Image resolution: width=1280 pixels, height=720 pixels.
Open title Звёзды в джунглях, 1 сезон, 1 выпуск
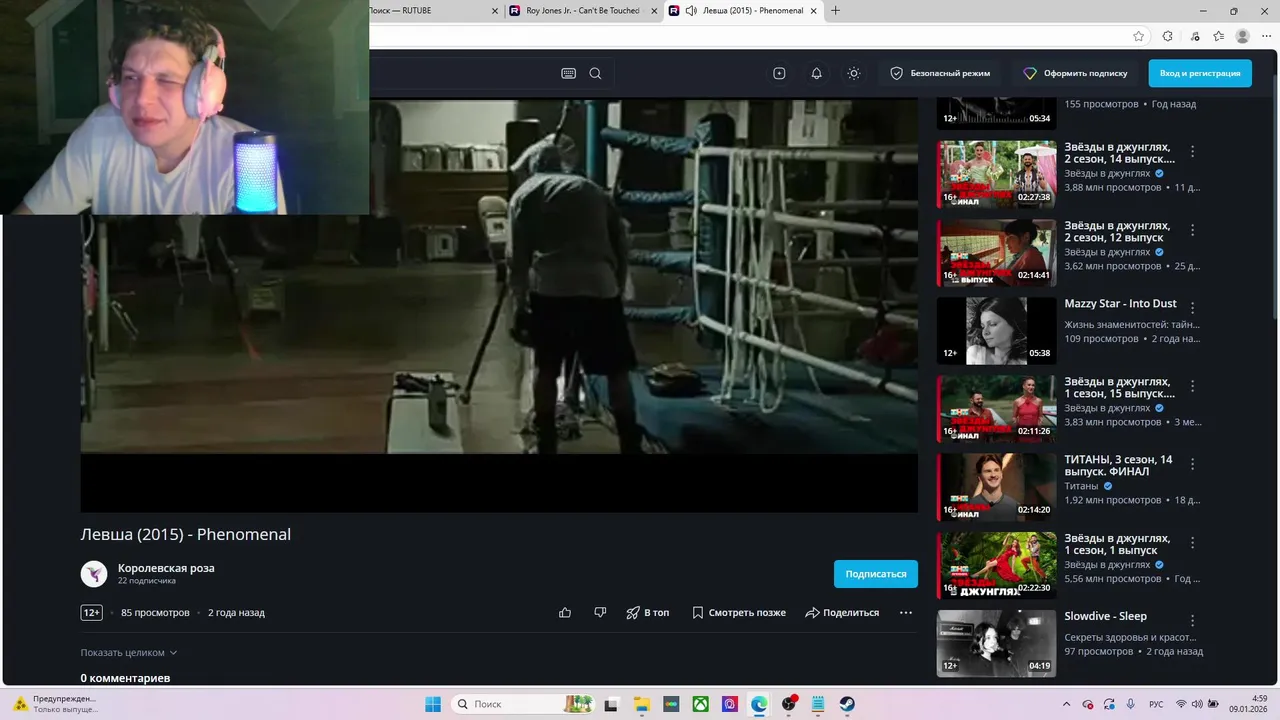pos(1117,544)
